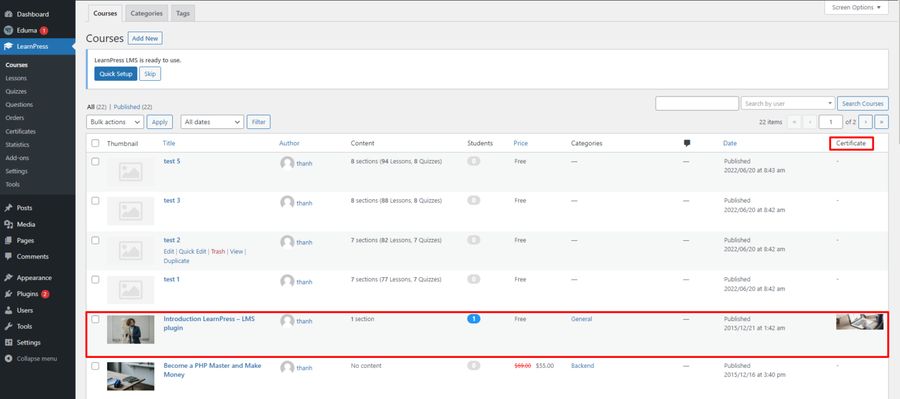Screen dimensions: 900x399
Task: Open Quizzes in LearnPress submenu
Action: click(x=16, y=91)
